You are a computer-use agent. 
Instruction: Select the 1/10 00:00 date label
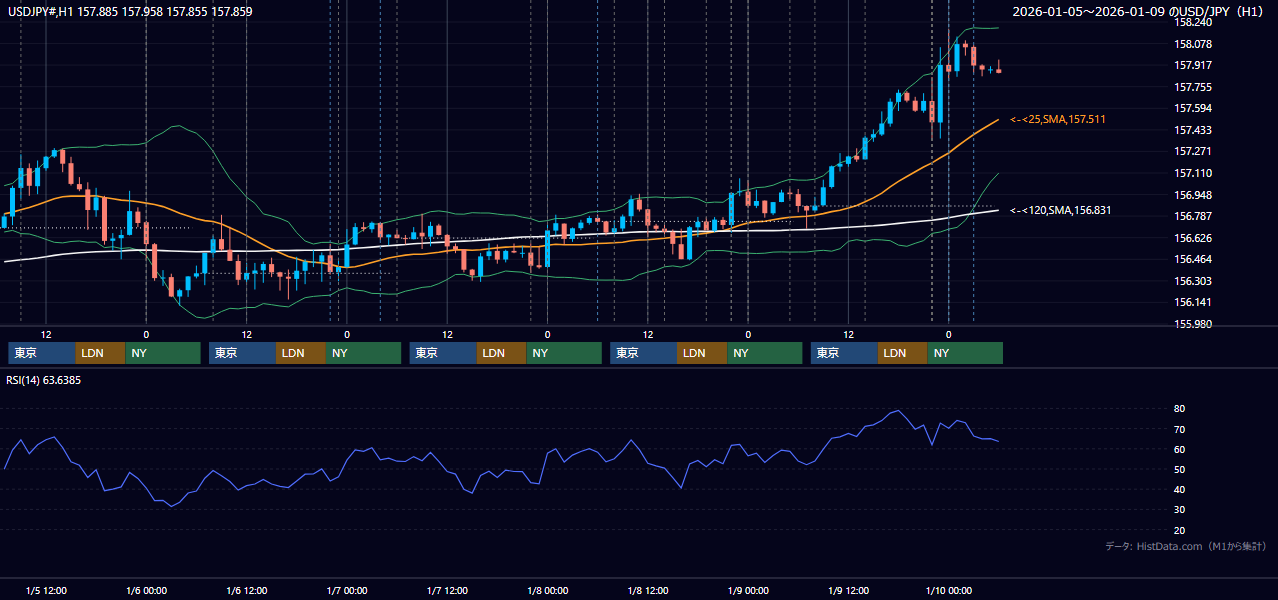click(948, 590)
